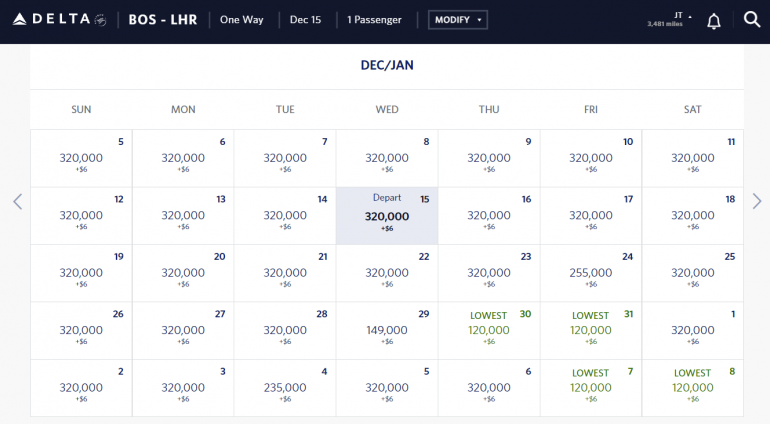
Task: Click the BOS - LHR route
Action: (163, 20)
